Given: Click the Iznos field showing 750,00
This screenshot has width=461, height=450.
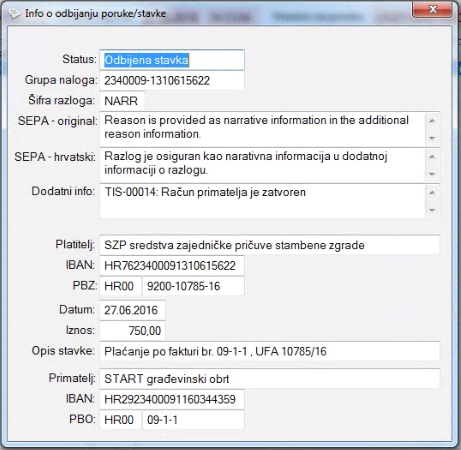Looking at the screenshot, I should [132, 330].
